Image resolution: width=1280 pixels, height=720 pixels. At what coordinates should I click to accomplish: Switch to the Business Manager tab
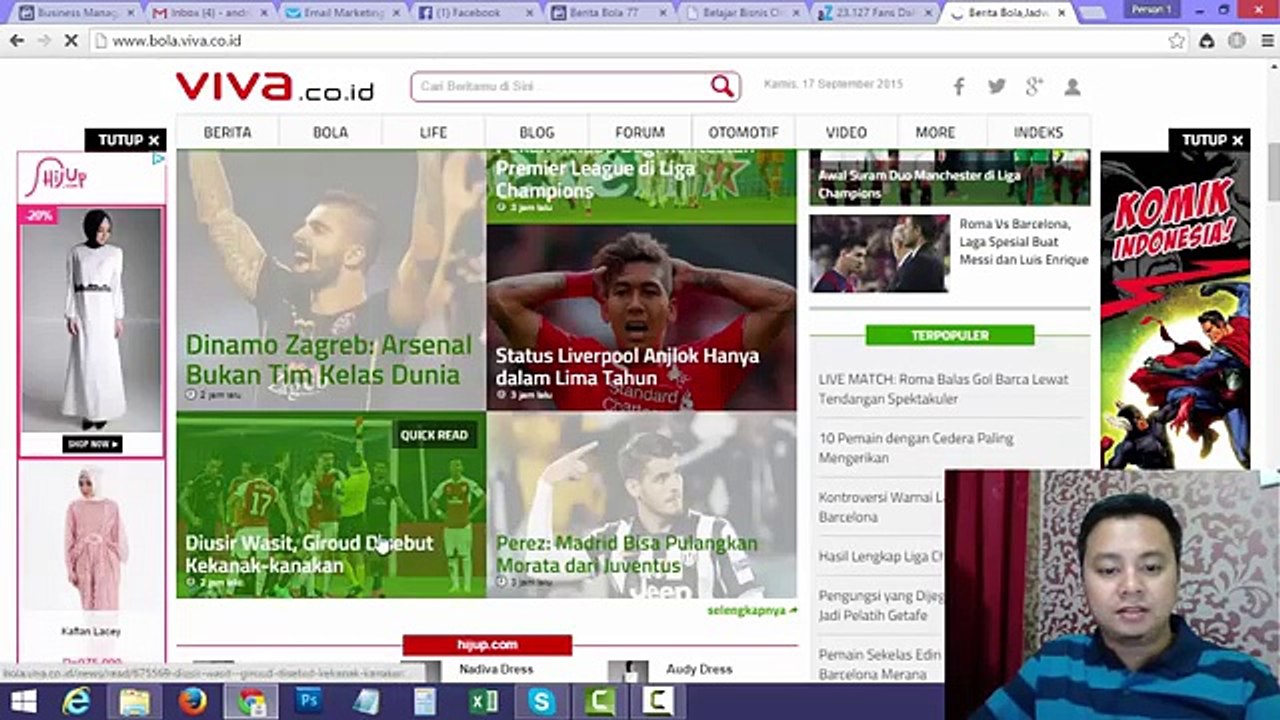[x=75, y=13]
